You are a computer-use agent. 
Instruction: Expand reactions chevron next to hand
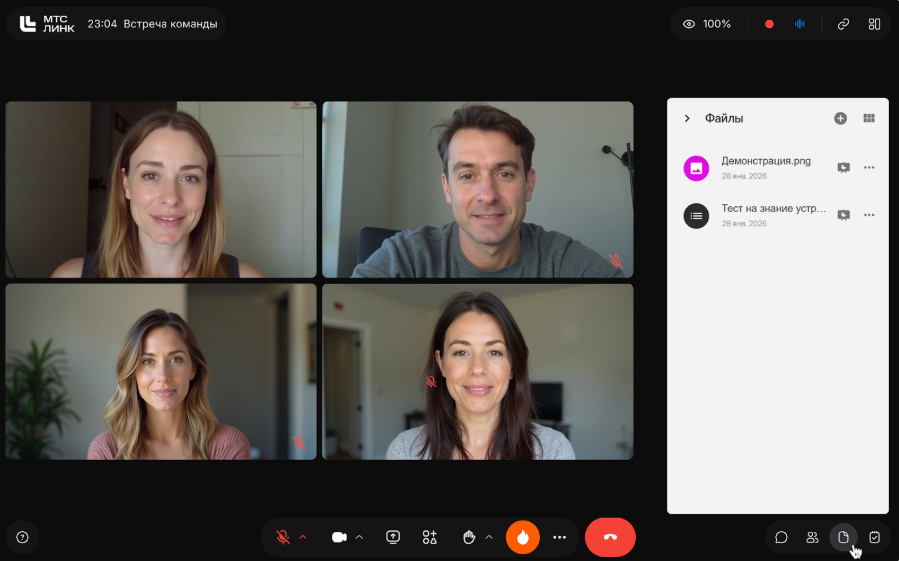coord(488,537)
